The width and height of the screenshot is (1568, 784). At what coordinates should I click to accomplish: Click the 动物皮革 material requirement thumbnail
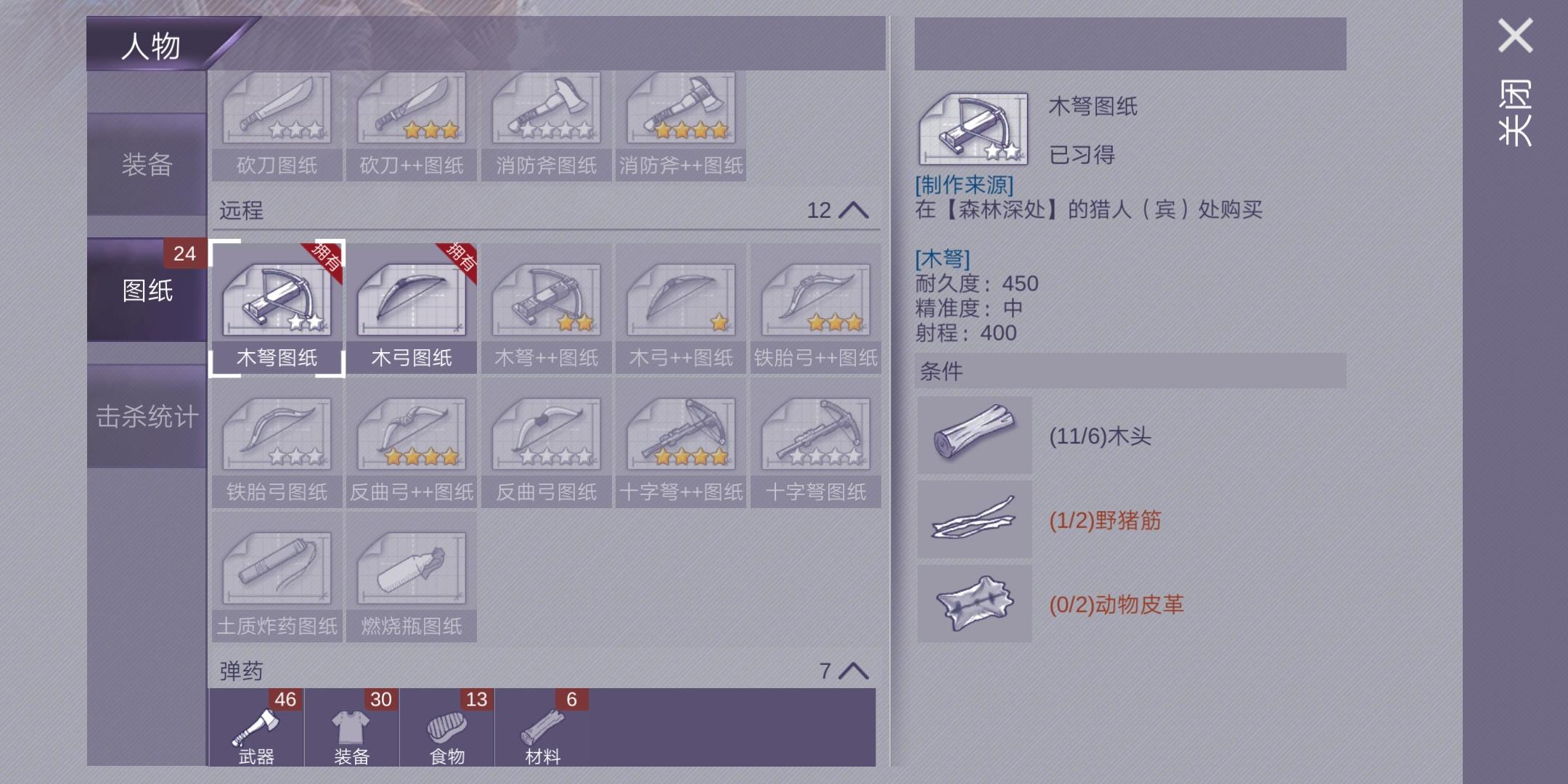tap(974, 604)
